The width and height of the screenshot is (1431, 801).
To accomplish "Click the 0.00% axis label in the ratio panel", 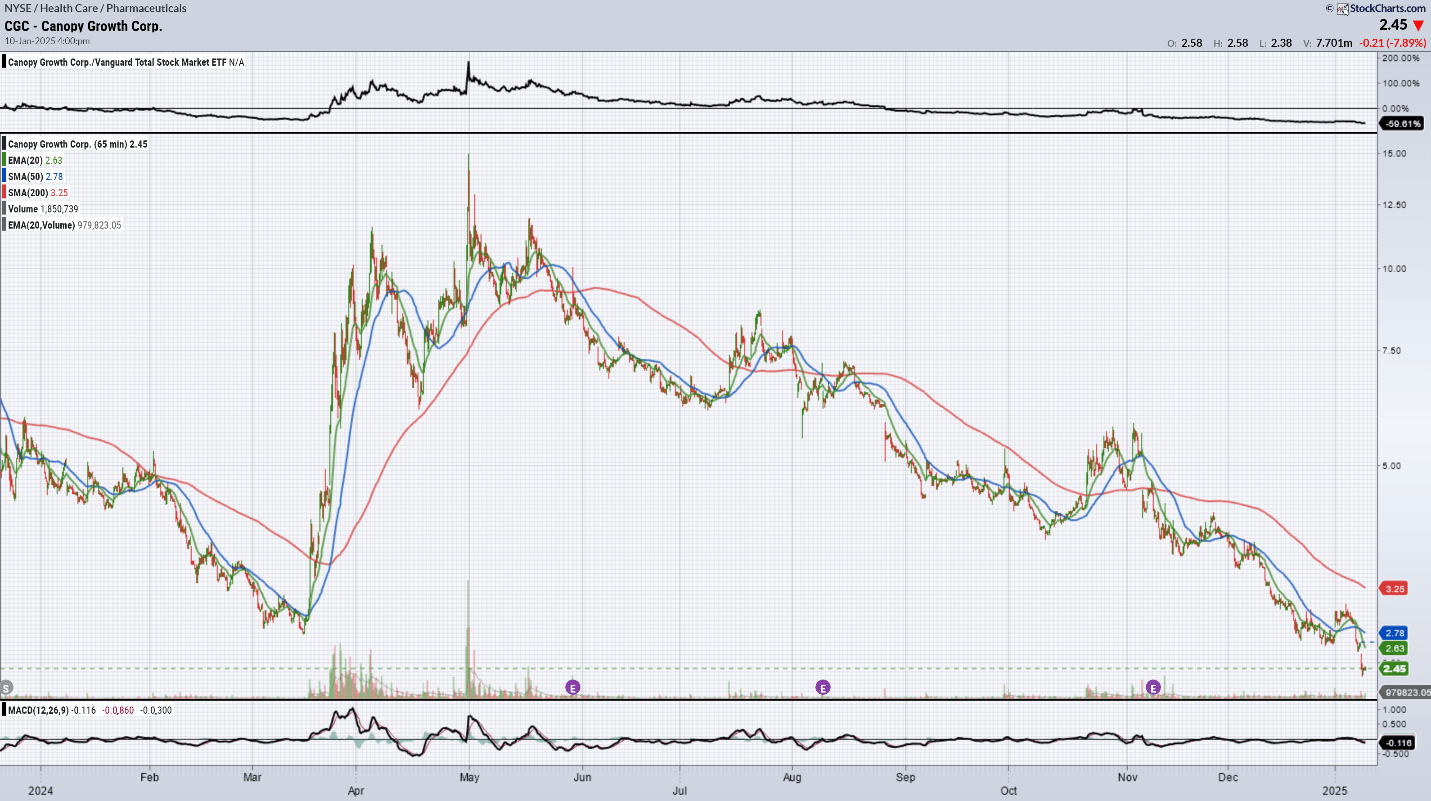I will [1397, 108].
